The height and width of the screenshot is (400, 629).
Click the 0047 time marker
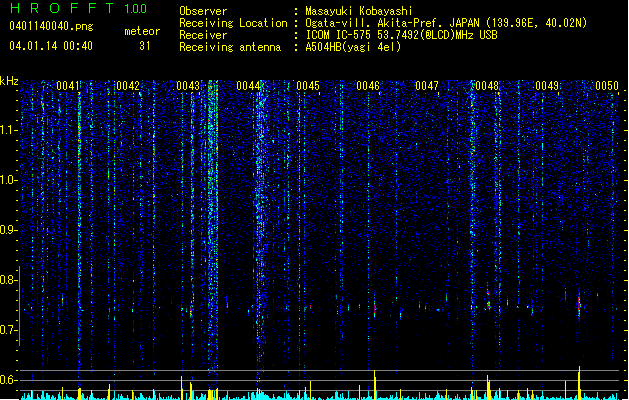point(427,86)
